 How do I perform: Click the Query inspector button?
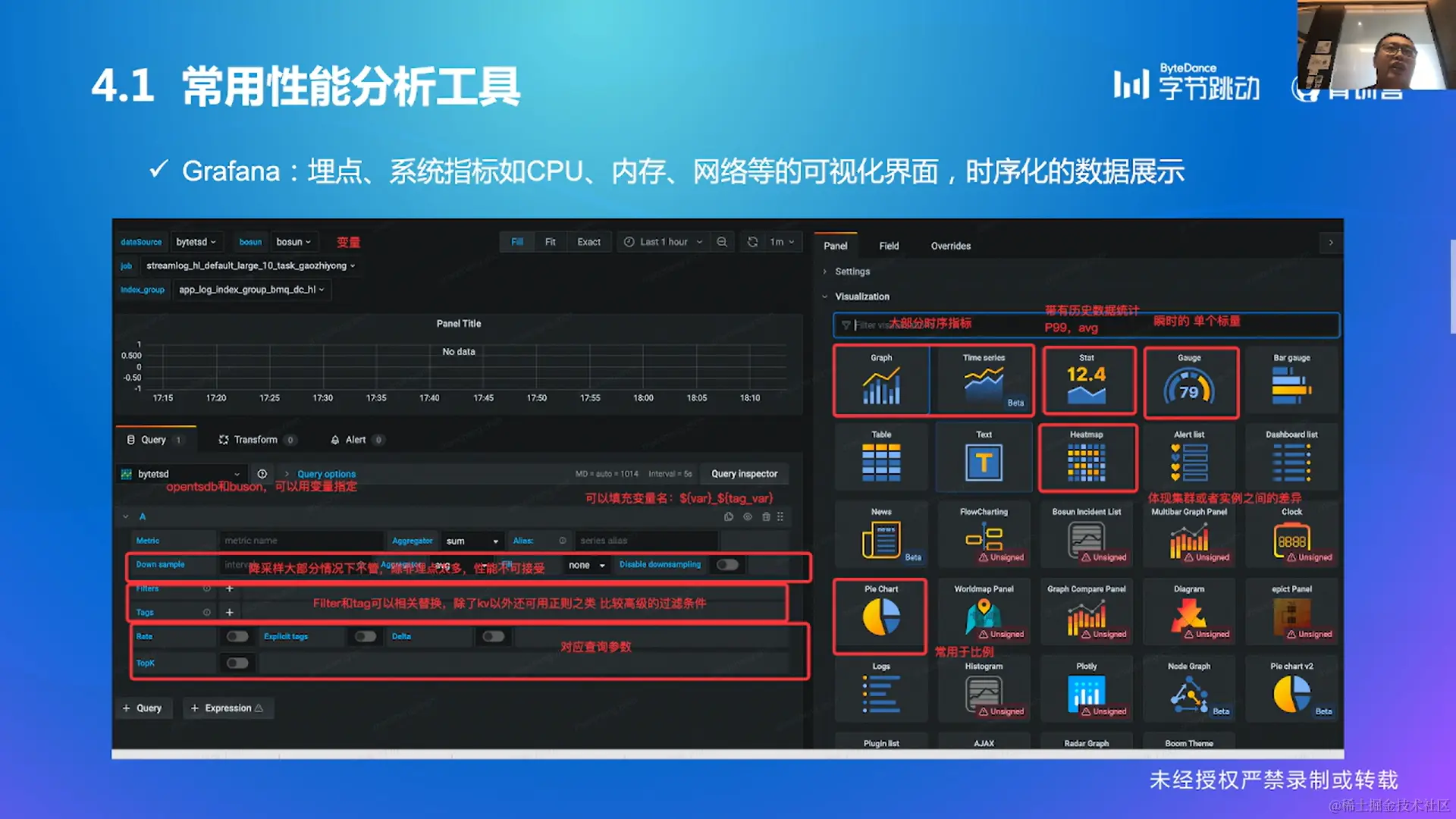tap(744, 474)
